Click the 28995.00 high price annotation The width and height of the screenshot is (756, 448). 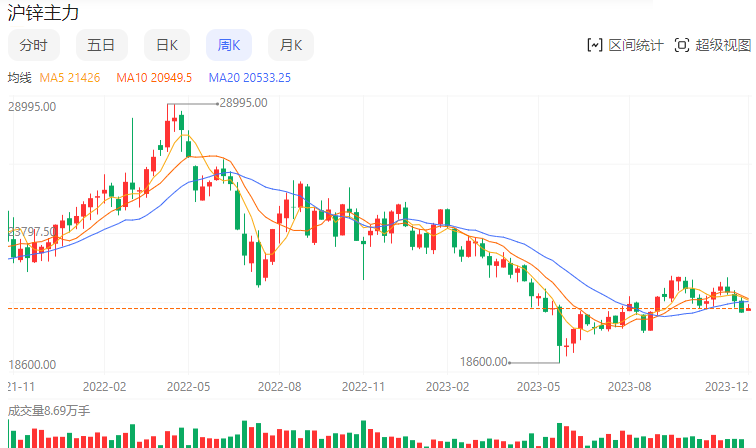pyautogui.click(x=243, y=102)
